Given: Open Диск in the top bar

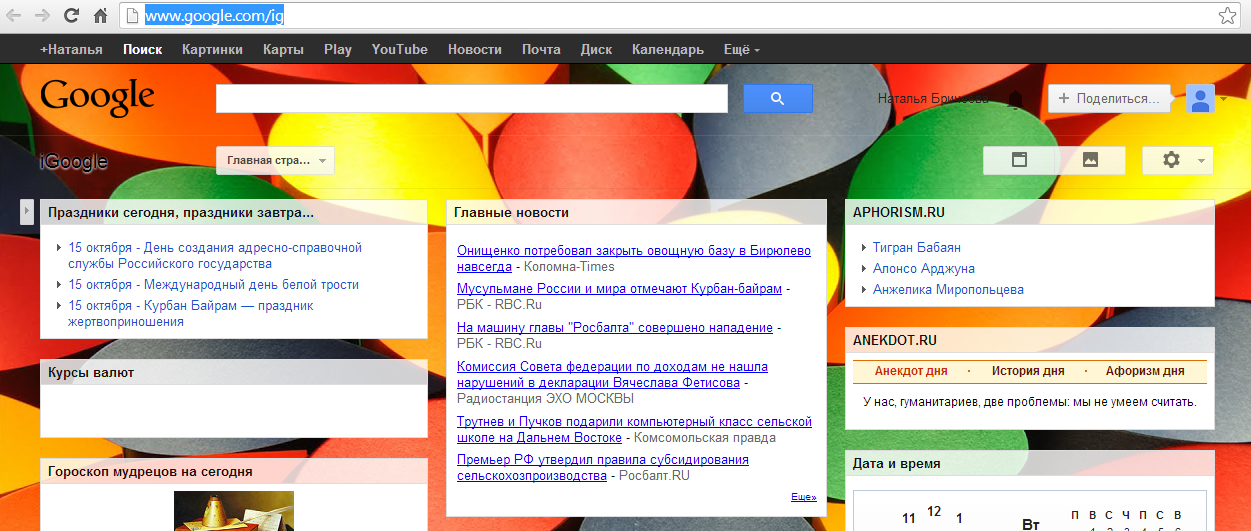Looking at the screenshot, I should [x=596, y=49].
